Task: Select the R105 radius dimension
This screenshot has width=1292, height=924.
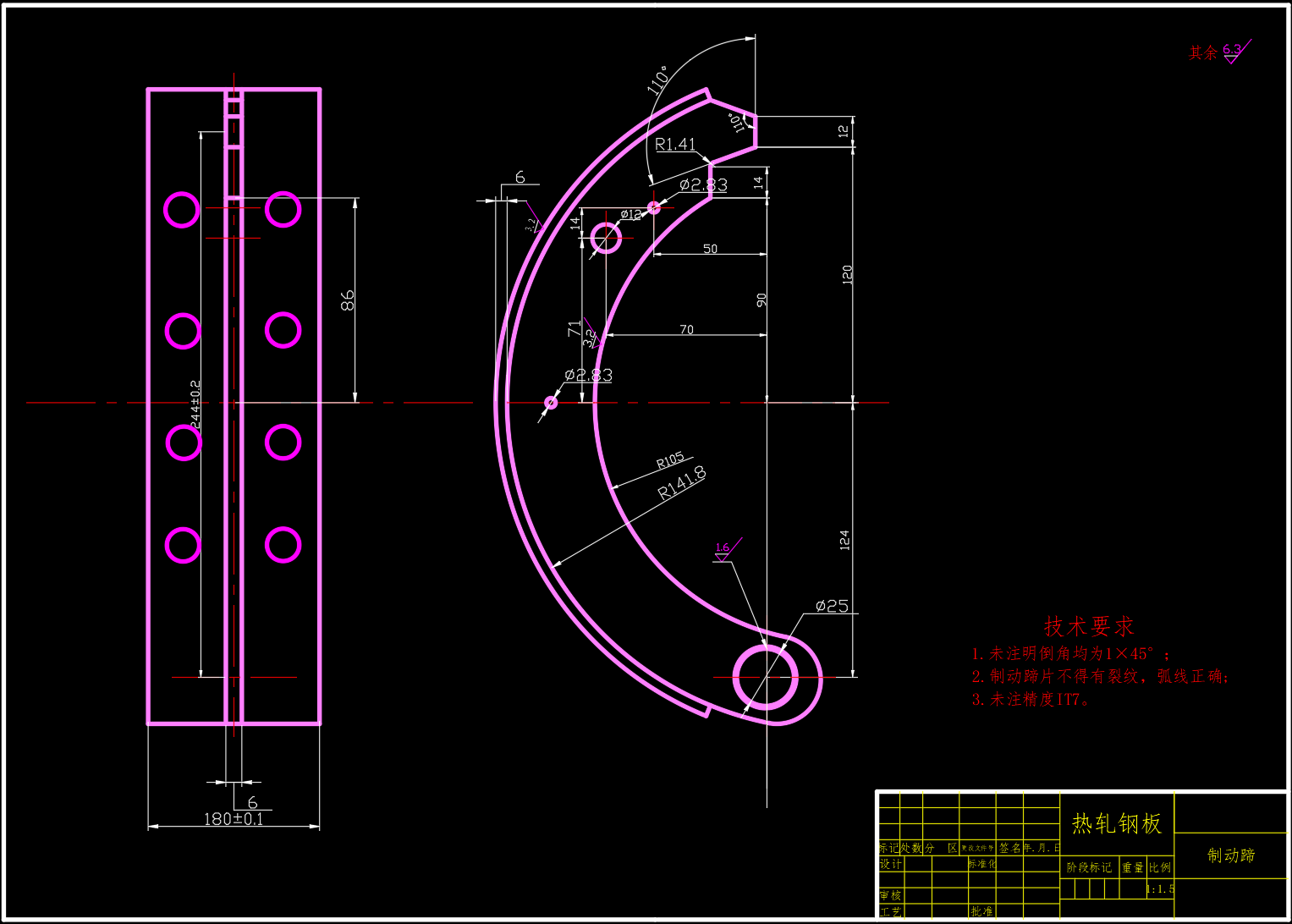Action: tap(670, 460)
